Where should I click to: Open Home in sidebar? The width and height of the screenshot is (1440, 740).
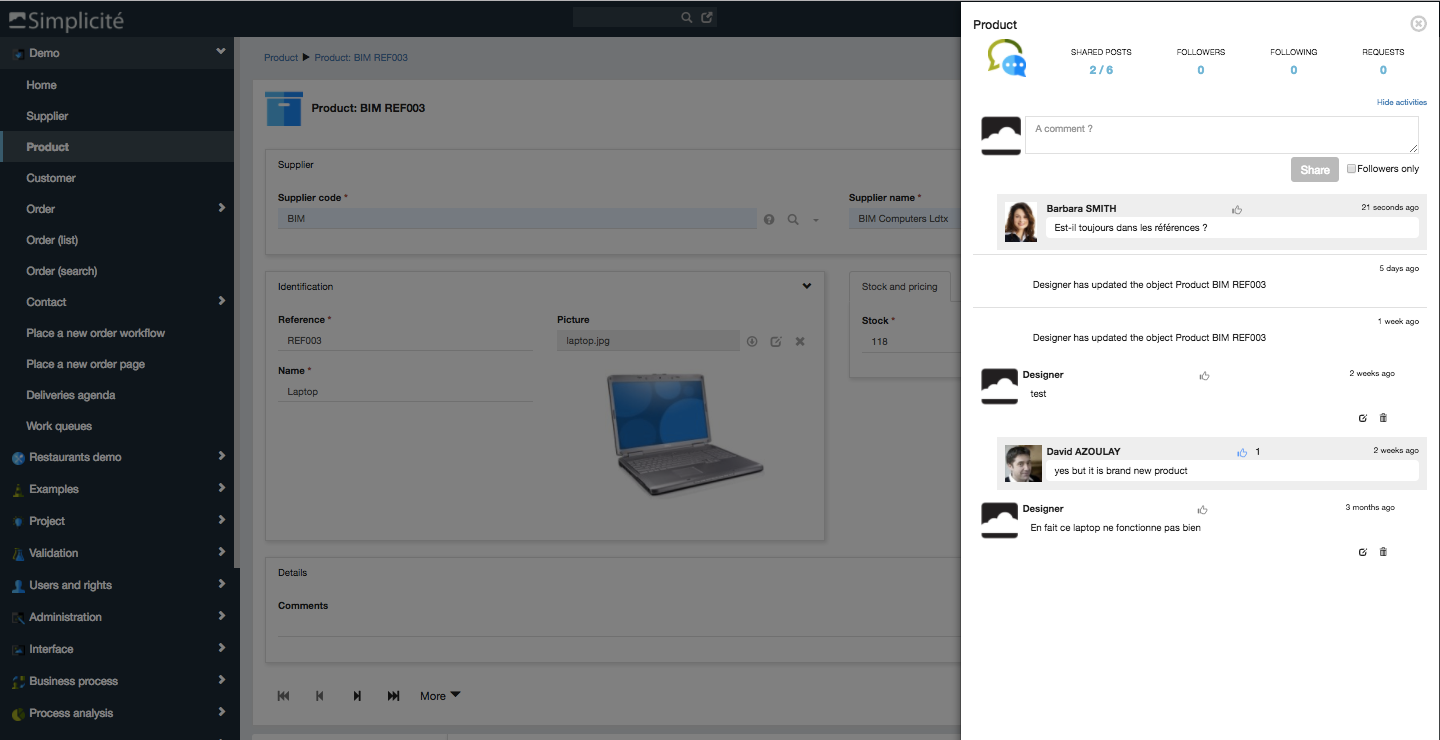[x=42, y=85]
